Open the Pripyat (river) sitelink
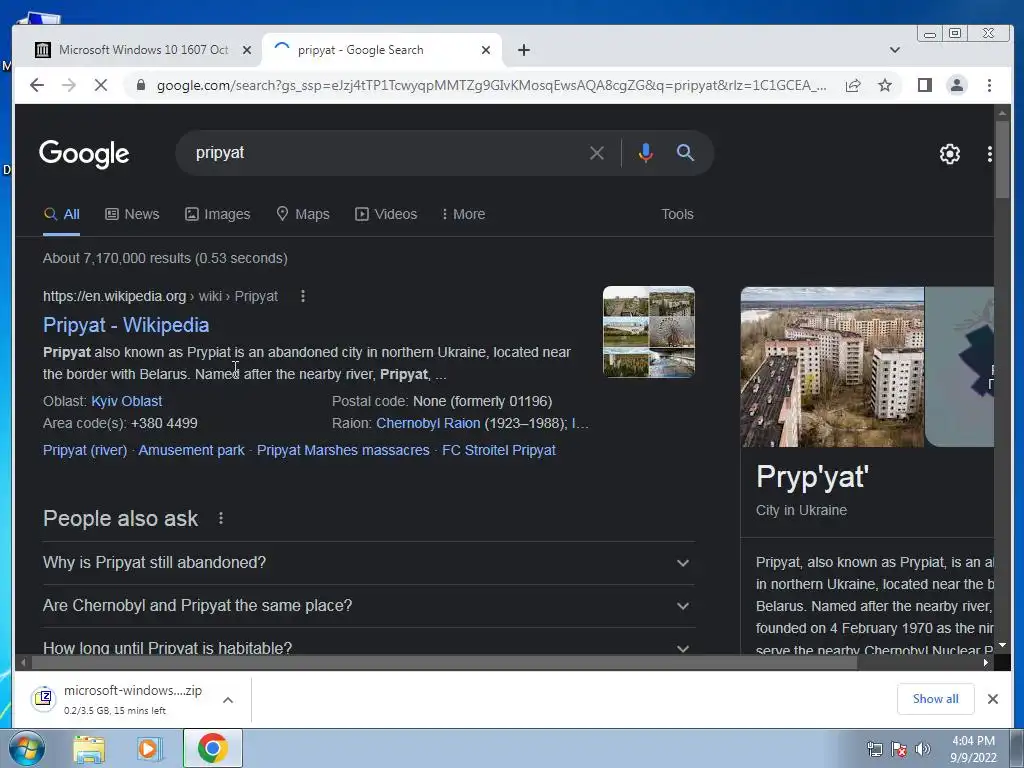This screenshot has width=1024, height=768. pos(85,450)
